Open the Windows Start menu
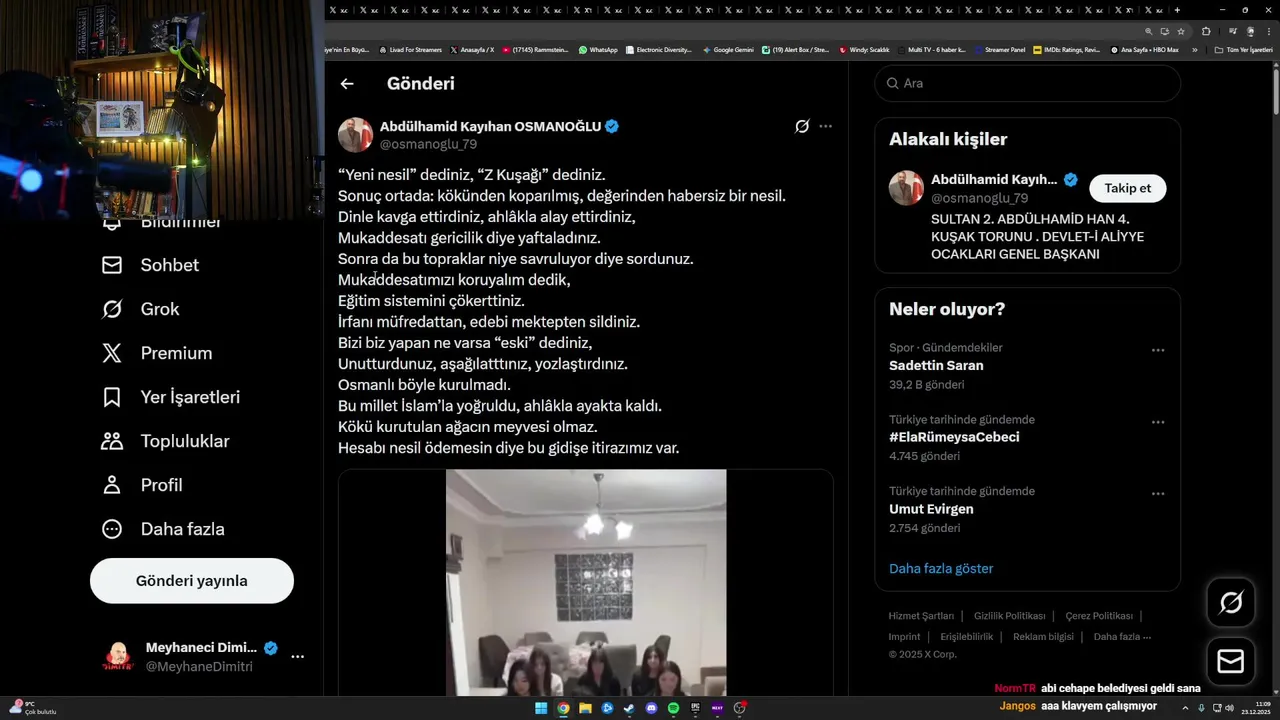The image size is (1280, 720). point(541,708)
